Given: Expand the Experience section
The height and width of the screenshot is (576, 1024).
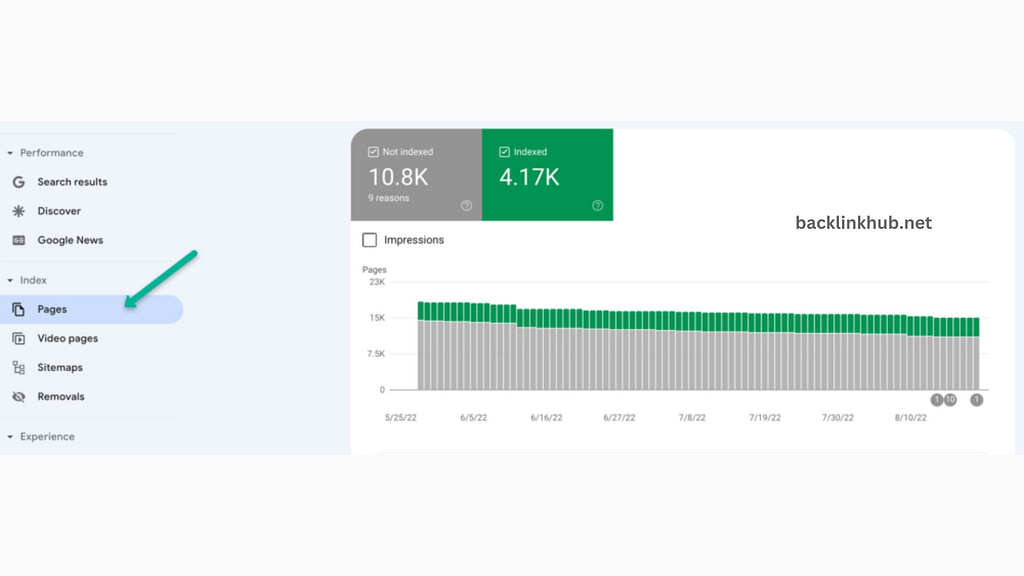Looking at the screenshot, I should [x=9, y=436].
